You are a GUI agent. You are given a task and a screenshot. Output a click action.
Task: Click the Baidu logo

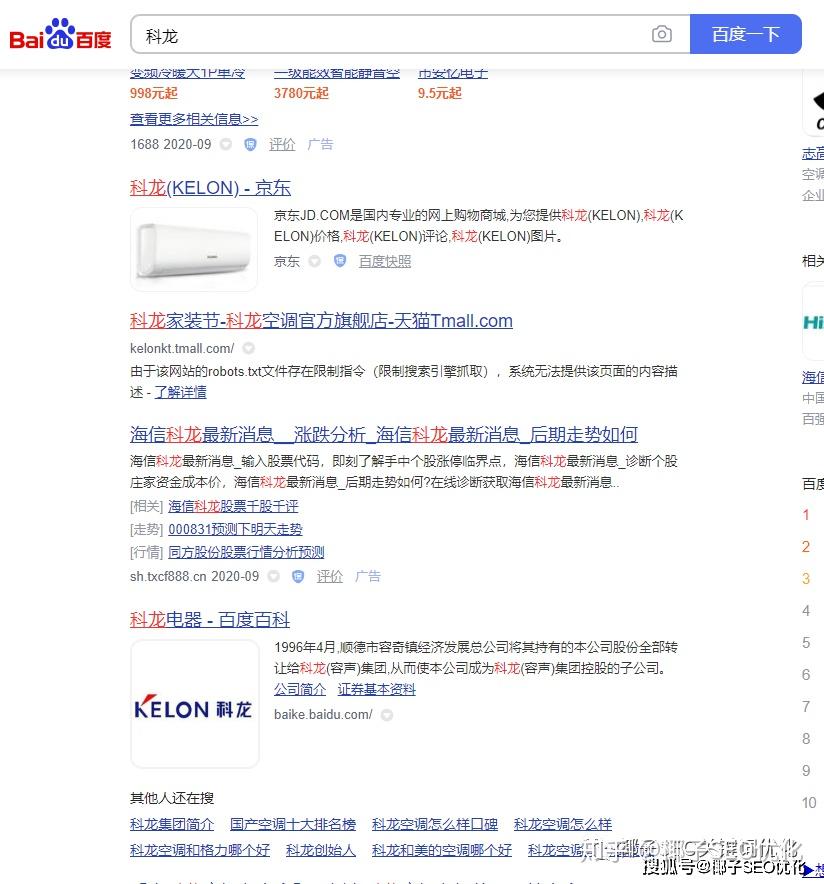pyautogui.click(x=60, y=34)
